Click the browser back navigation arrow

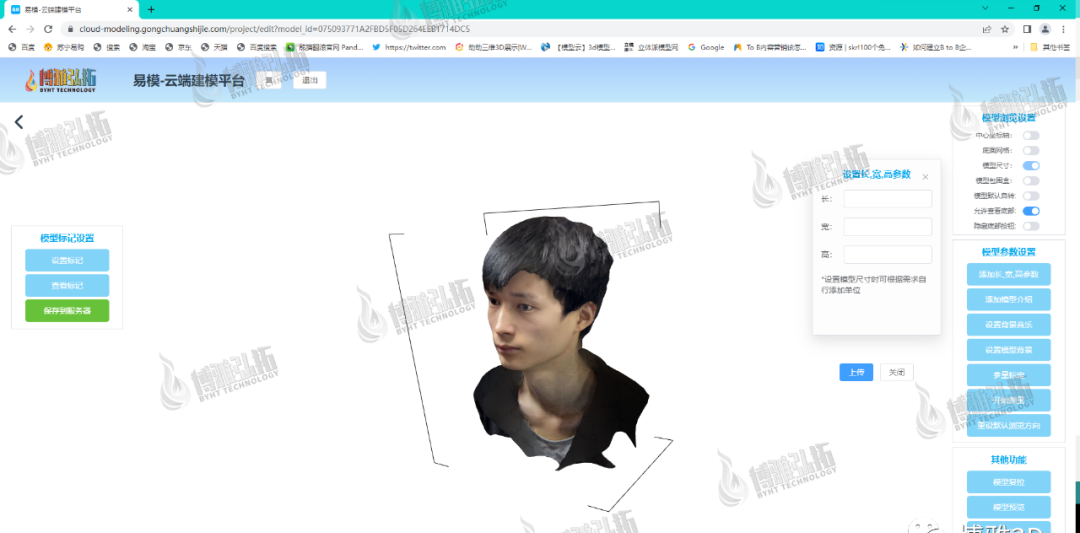click(12, 29)
